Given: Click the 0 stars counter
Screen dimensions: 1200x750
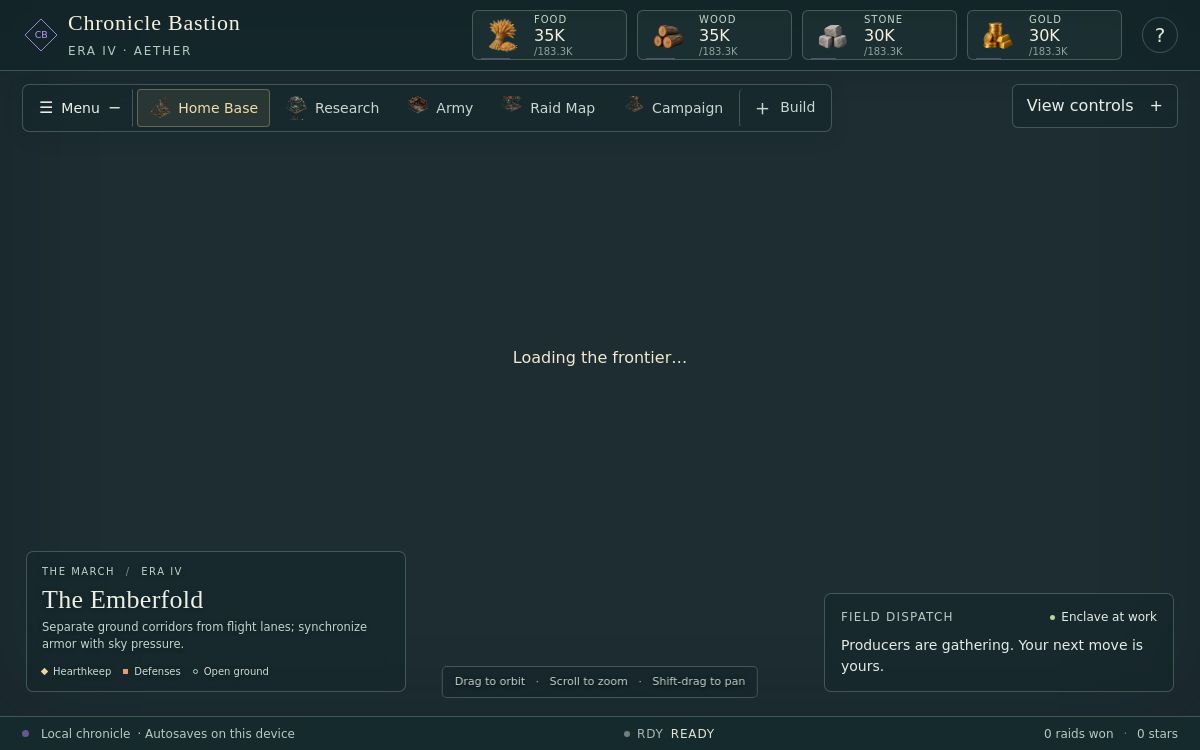Looking at the screenshot, I should (x=1157, y=734).
